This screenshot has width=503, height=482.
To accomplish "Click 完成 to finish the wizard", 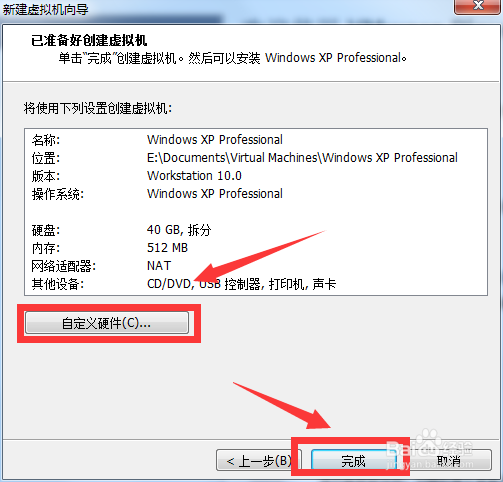I will [354, 461].
